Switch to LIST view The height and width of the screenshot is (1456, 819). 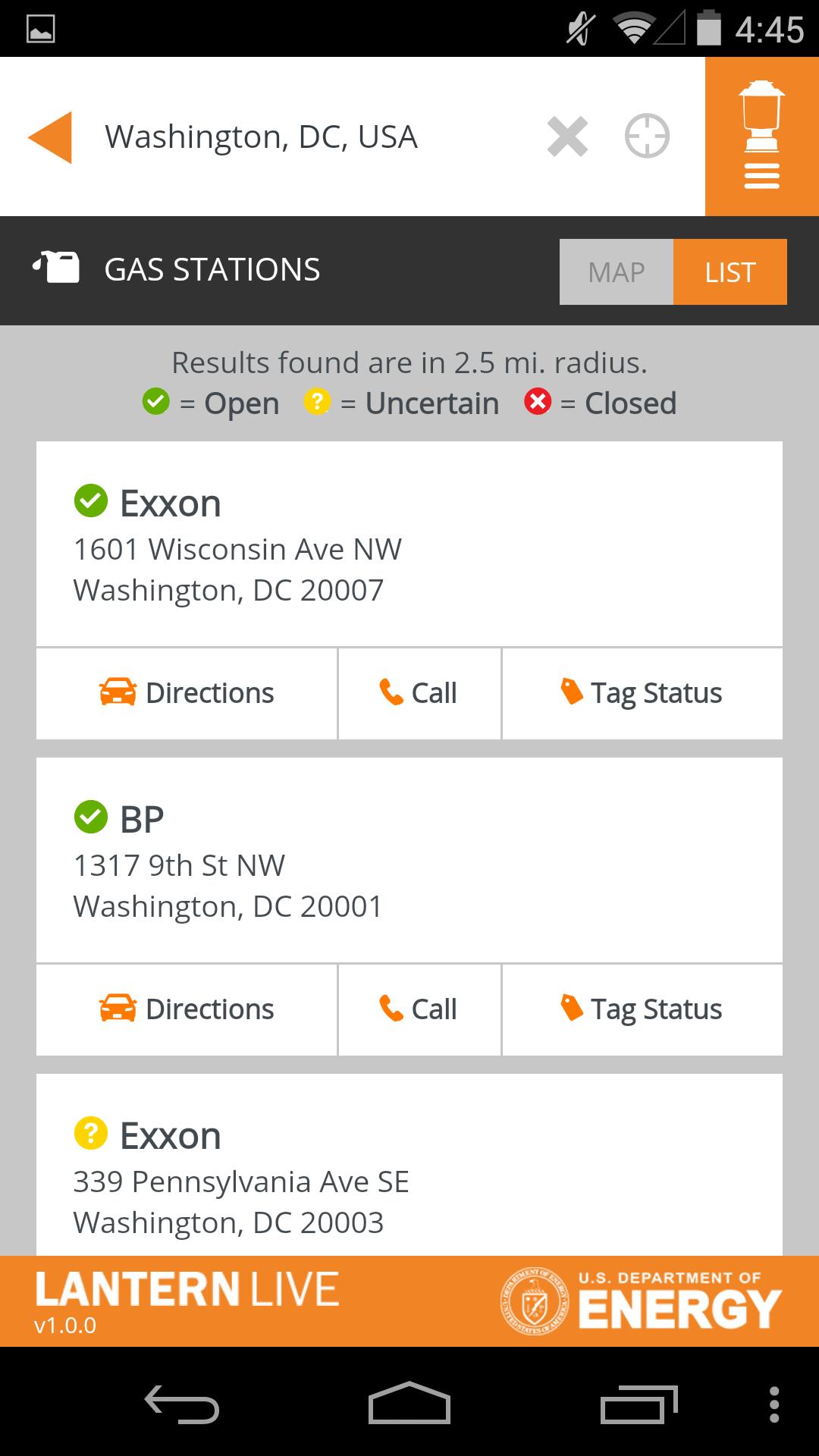(730, 272)
